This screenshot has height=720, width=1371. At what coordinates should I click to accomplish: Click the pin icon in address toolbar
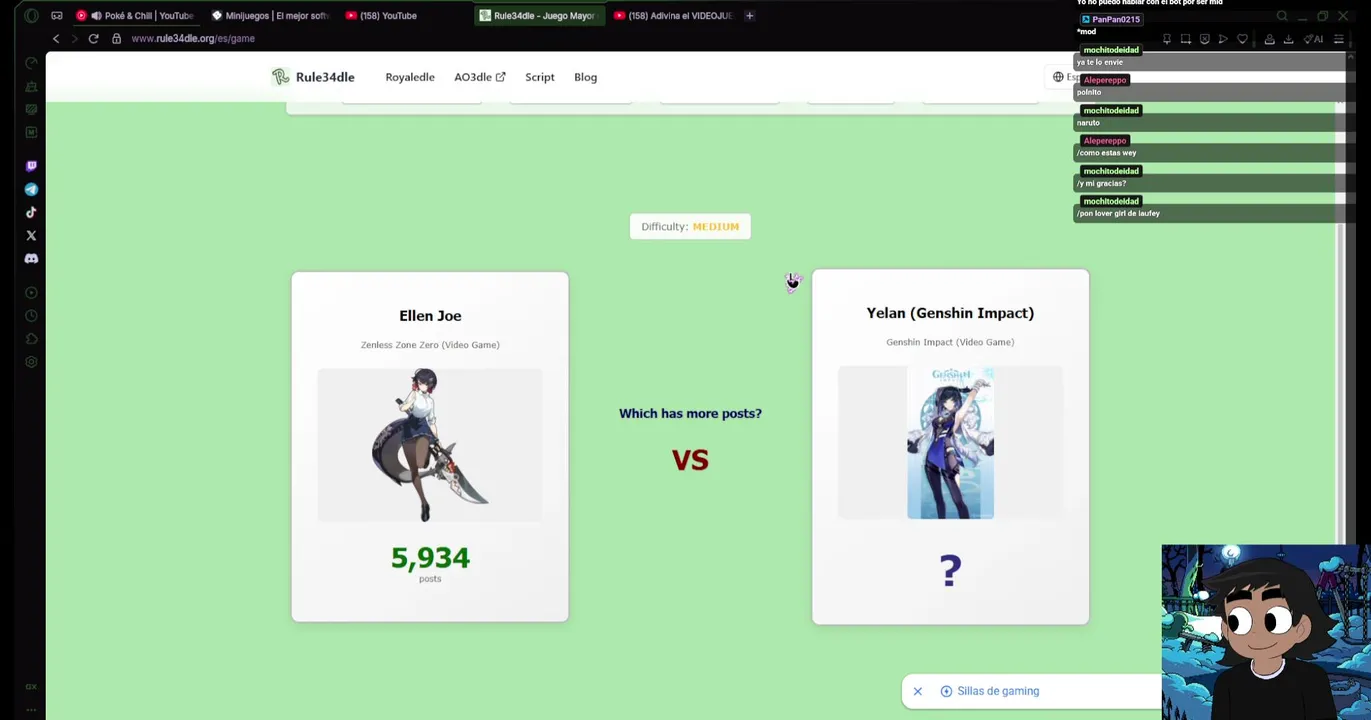(x=1167, y=39)
